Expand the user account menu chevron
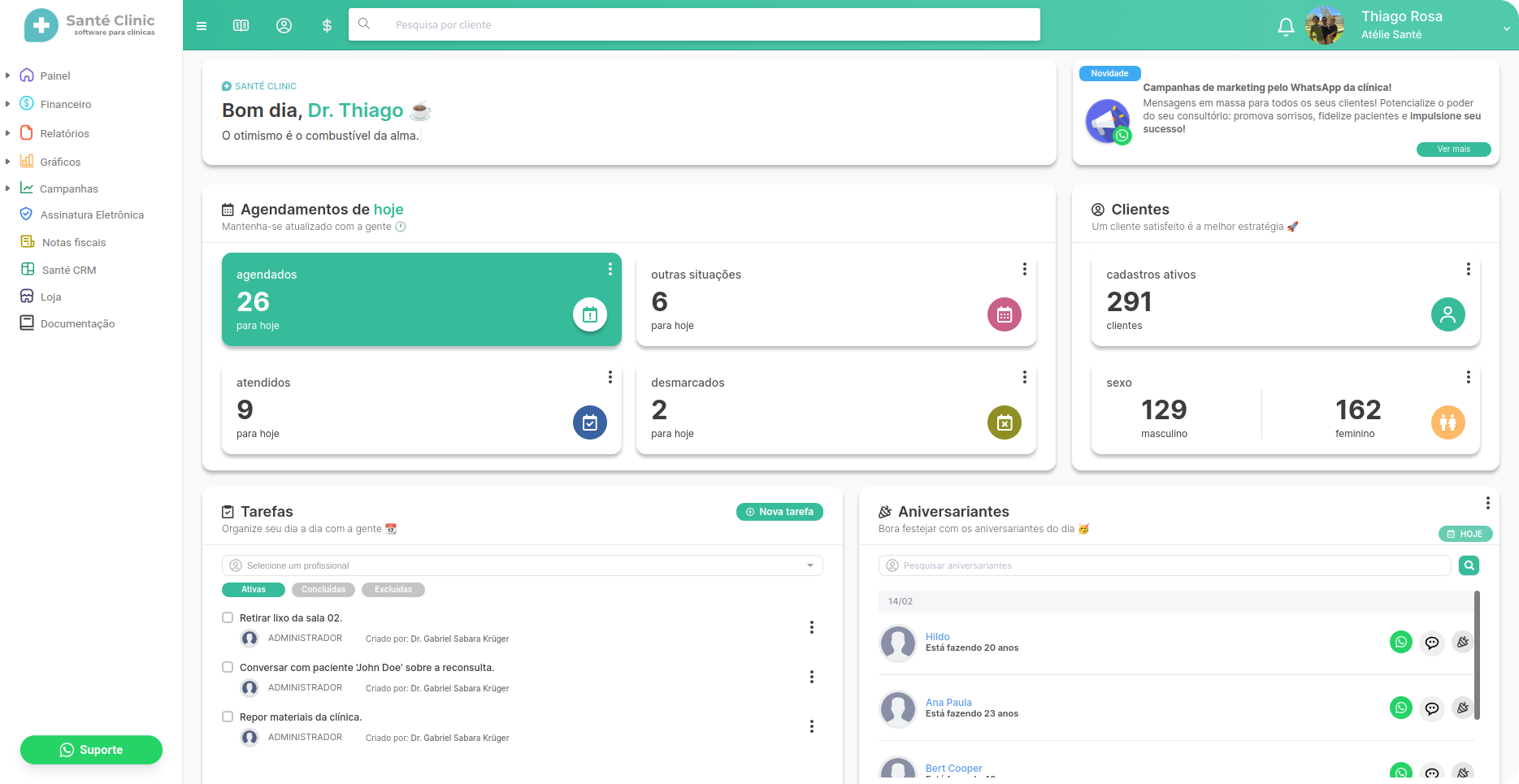Screen dimensions: 1519x784 pyautogui.click(x=1505, y=28)
